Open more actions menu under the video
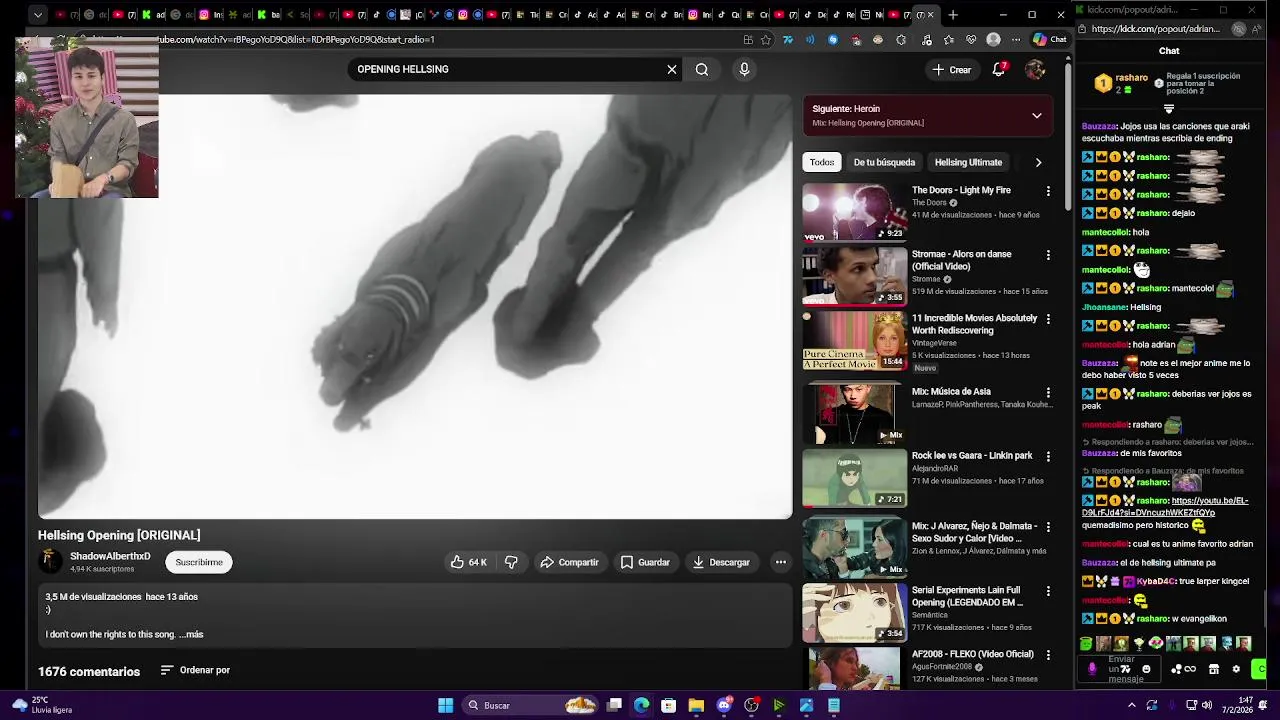The image size is (1280, 720). click(x=781, y=562)
